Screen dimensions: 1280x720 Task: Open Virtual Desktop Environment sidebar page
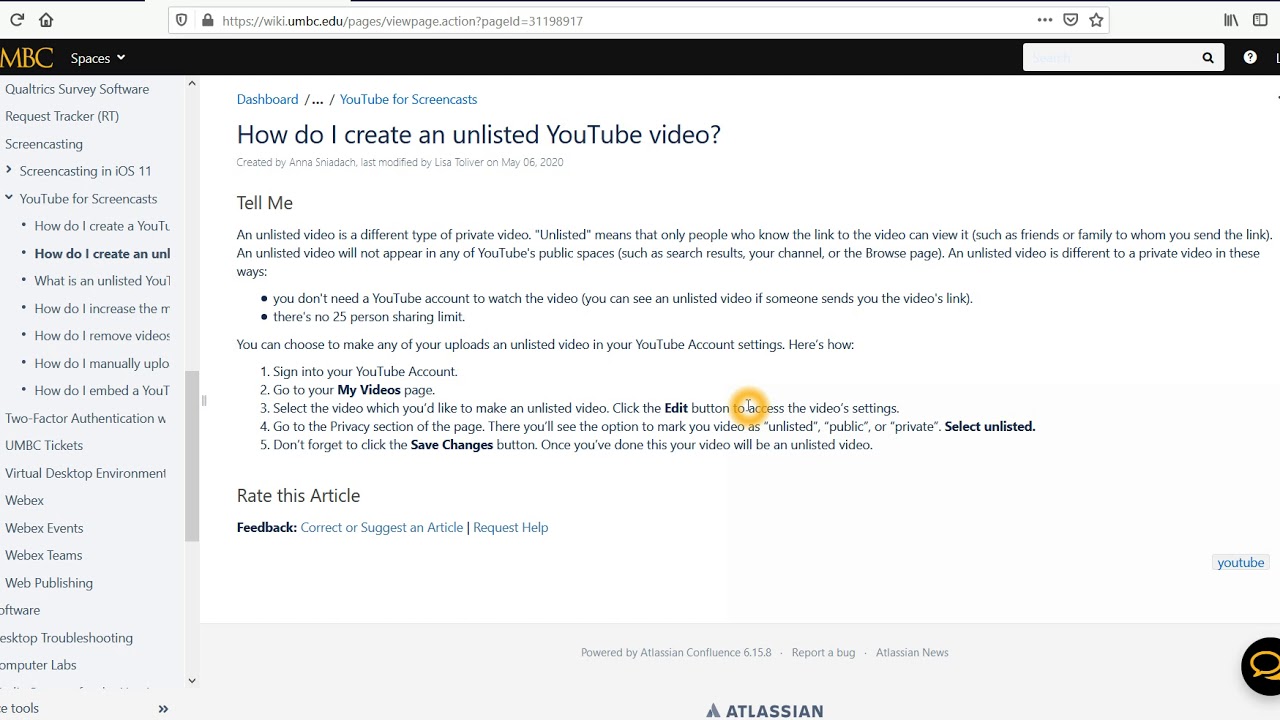point(86,473)
